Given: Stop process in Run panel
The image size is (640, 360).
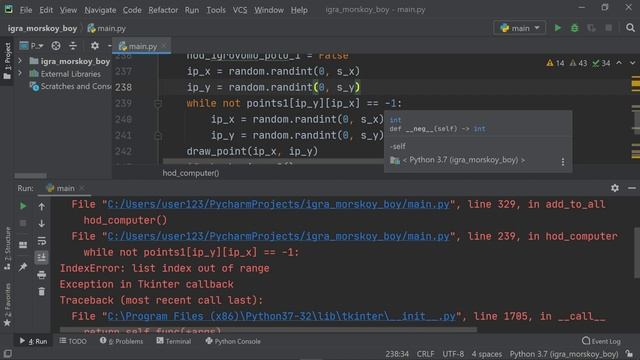Looking at the screenshot, I should [x=23, y=223].
